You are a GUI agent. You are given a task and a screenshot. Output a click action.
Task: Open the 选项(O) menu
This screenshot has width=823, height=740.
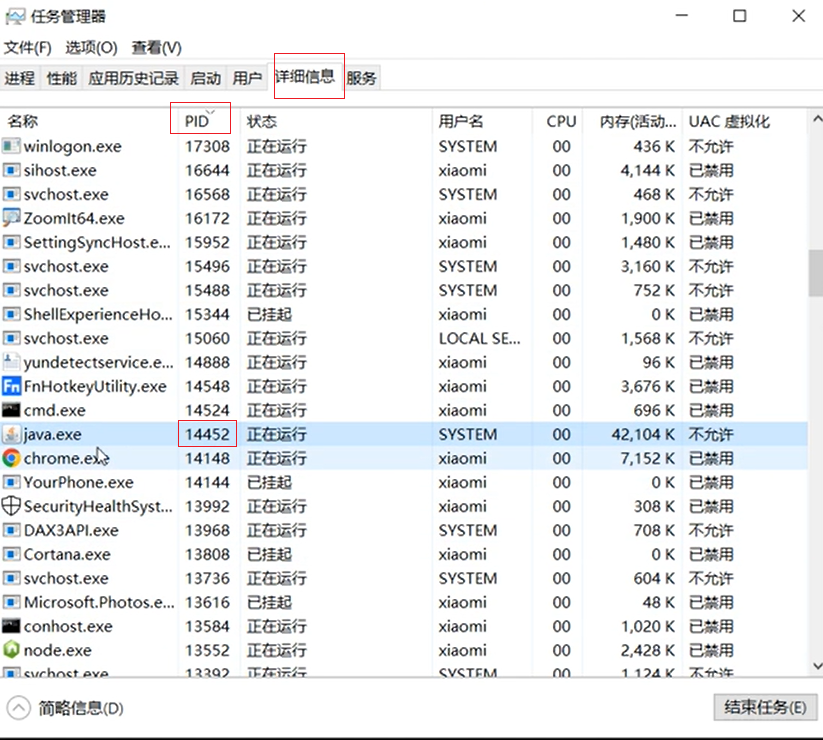(92, 48)
